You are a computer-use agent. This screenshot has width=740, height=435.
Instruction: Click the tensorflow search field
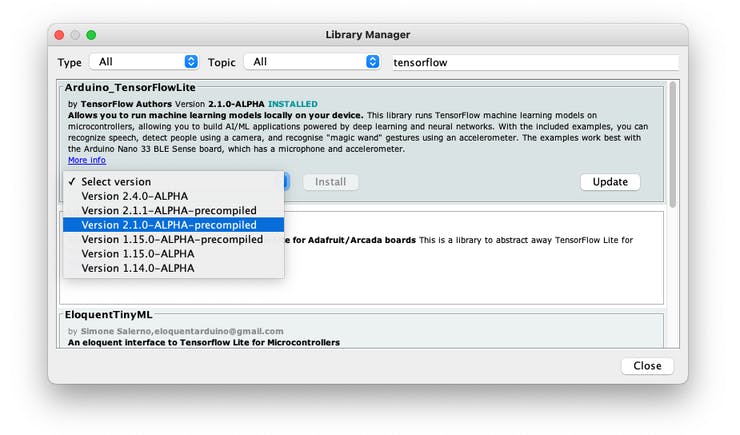535,62
